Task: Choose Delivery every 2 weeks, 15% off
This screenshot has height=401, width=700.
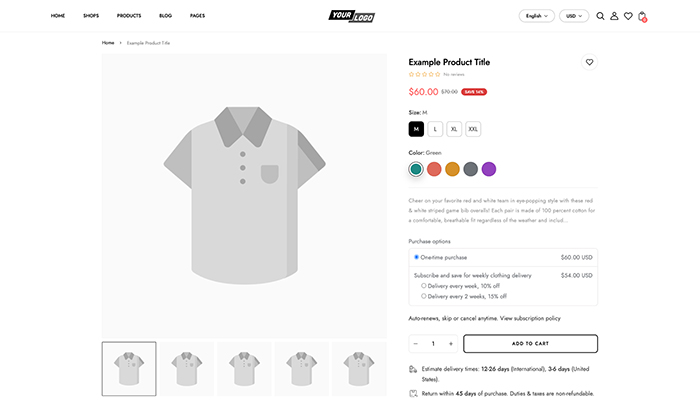Action: (x=424, y=296)
